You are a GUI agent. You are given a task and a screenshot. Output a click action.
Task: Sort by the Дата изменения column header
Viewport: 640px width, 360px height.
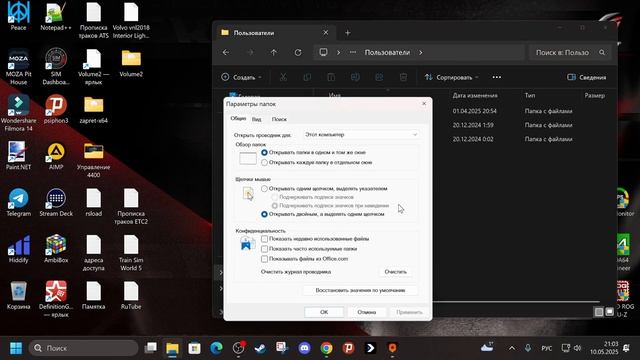(x=475, y=95)
